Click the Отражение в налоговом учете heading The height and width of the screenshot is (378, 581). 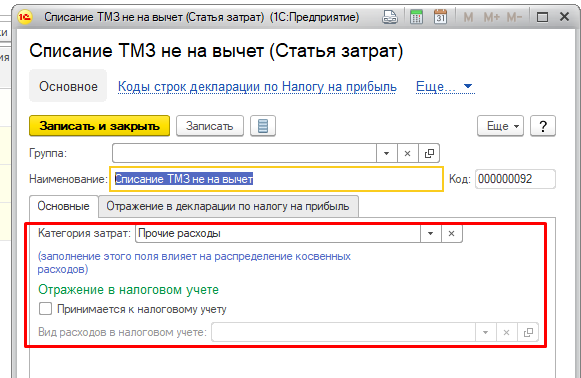[x=129, y=289]
